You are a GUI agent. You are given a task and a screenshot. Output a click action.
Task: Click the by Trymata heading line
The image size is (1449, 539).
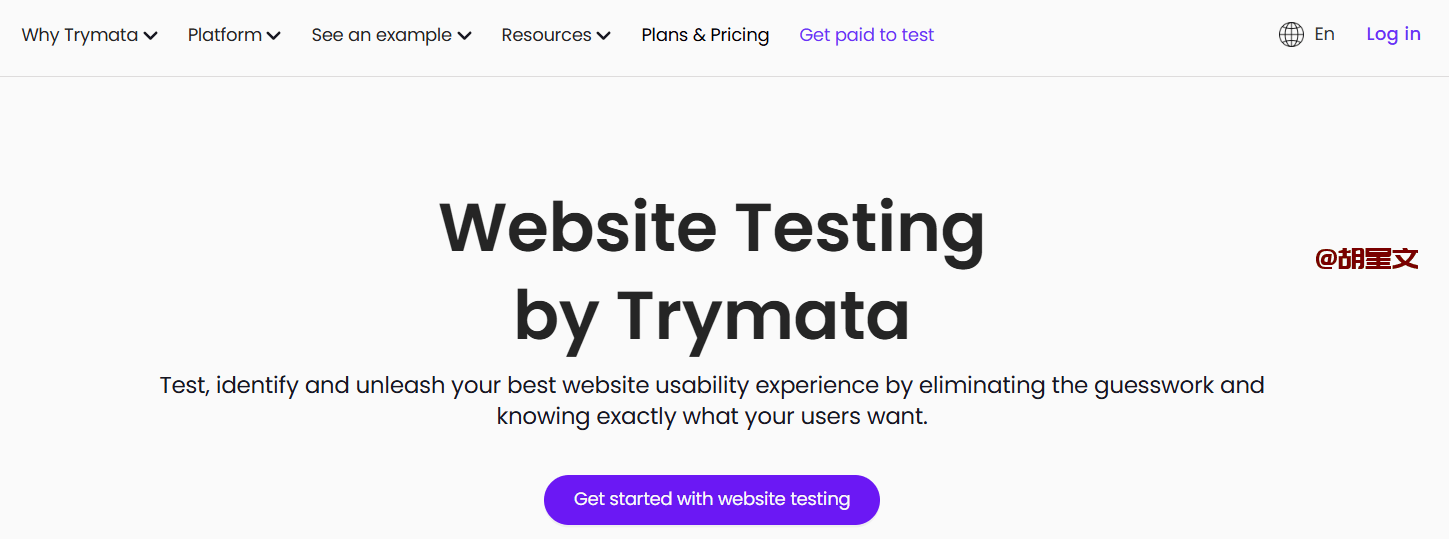pyautogui.click(x=711, y=315)
